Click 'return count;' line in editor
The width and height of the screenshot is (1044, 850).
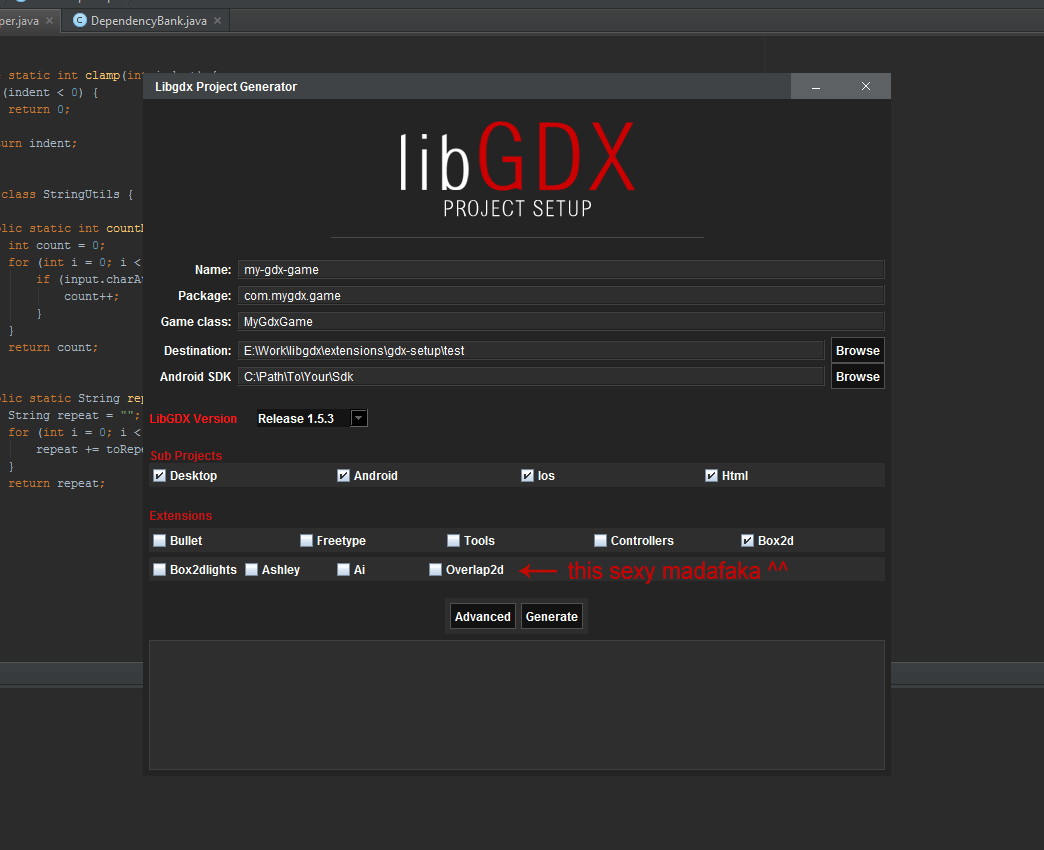53,347
